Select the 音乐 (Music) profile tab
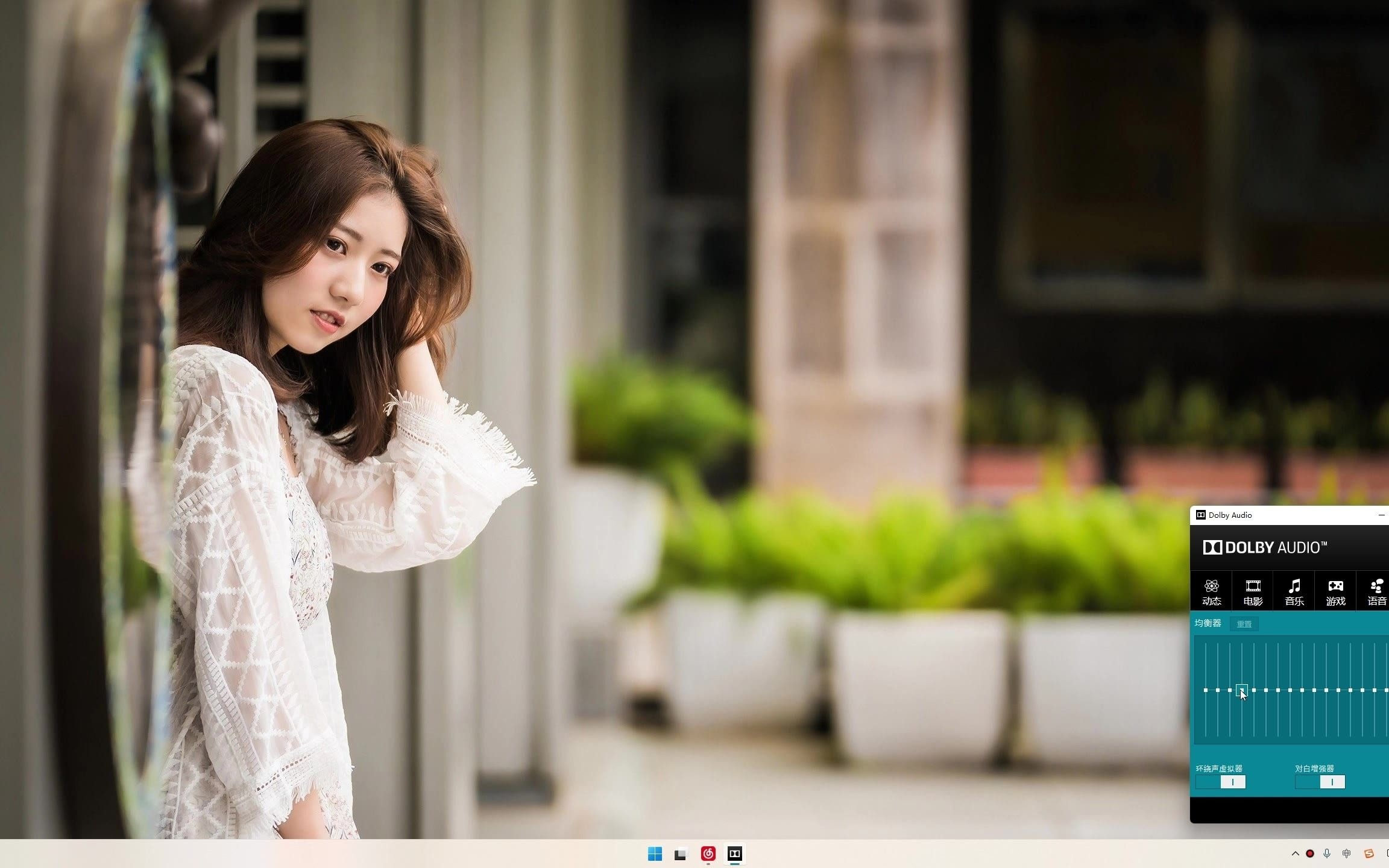1389x868 pixels. [x=1294, y=591]
